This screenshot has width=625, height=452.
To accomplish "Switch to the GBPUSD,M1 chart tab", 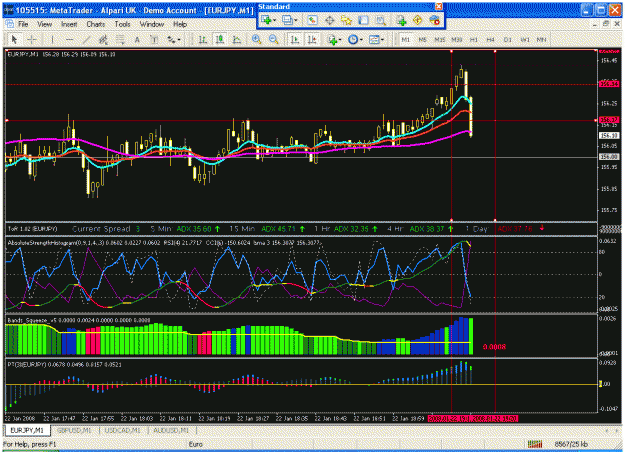I will [x=74, y=430].
